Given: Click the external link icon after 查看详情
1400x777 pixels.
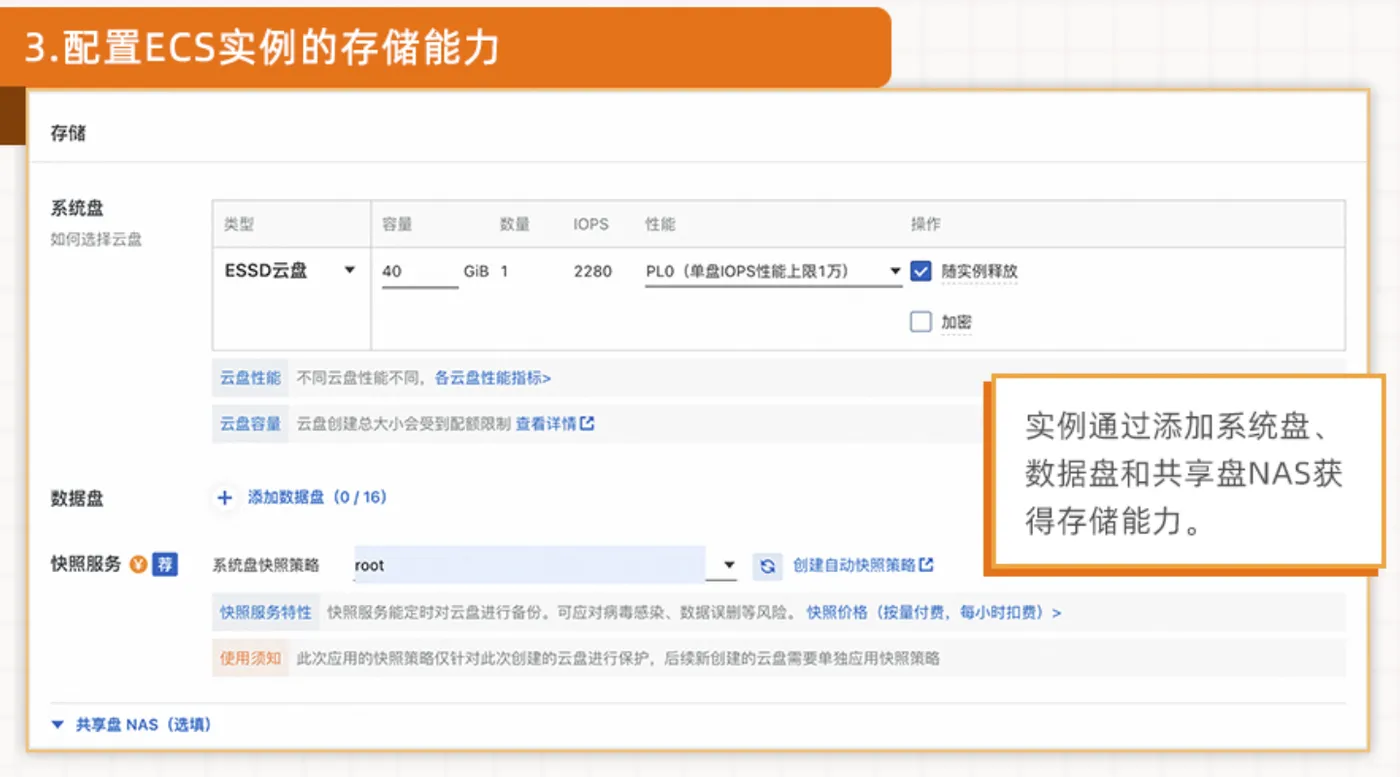Looking at the screenshot, I should [x=587, y=424].
